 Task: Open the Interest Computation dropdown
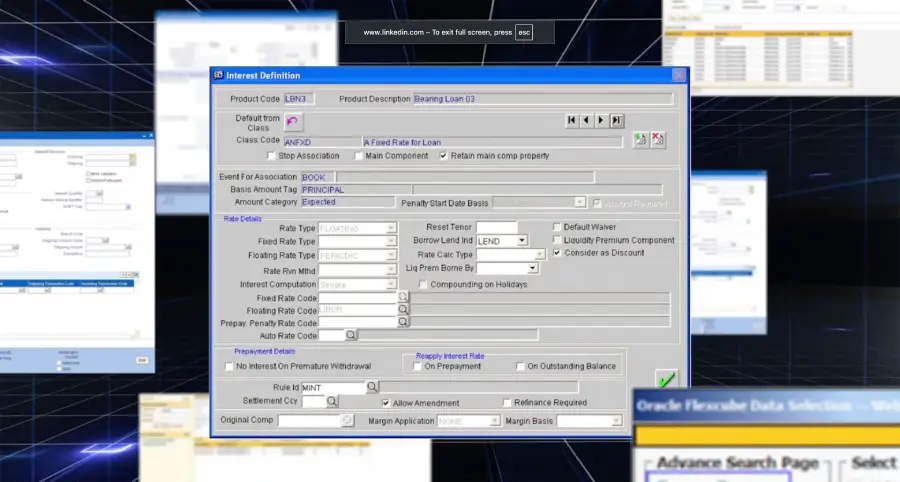point(391,285)
